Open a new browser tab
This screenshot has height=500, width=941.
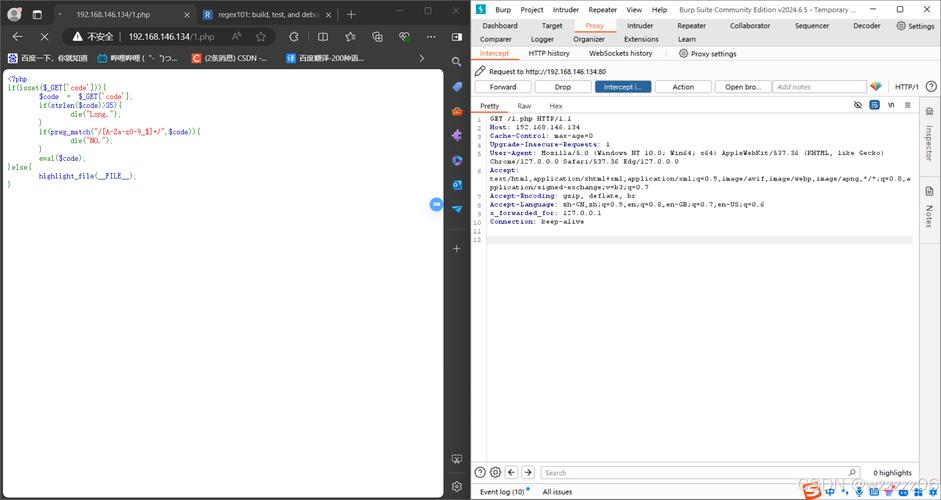point(351,14)
